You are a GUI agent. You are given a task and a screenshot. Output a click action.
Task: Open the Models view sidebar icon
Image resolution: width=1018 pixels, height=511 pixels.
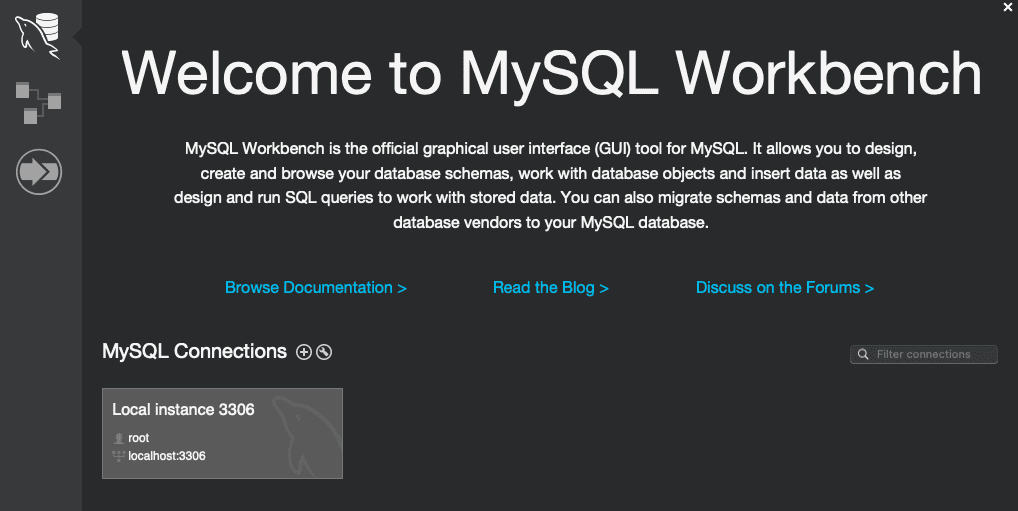pos(38,103)
